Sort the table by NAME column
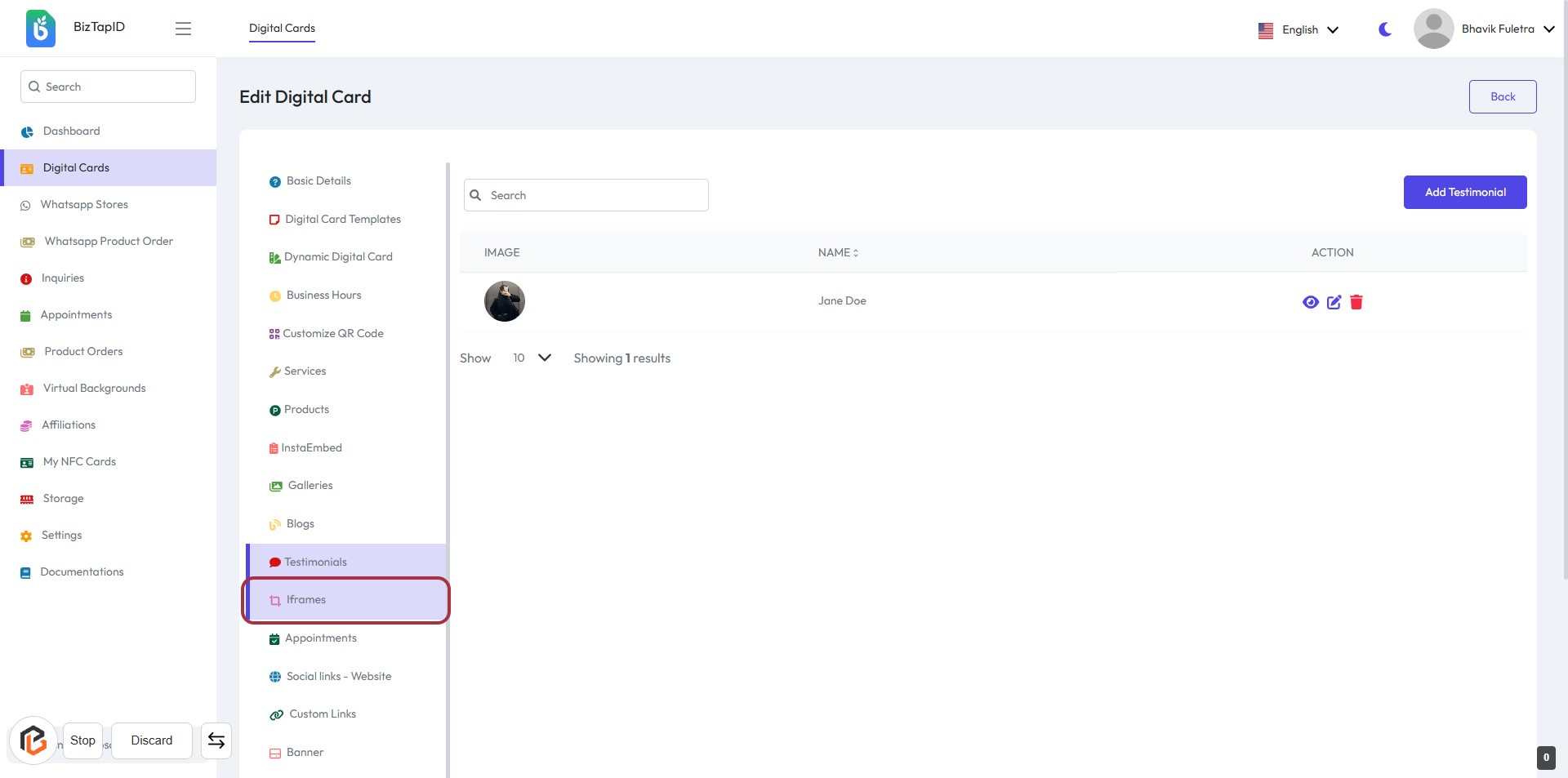Screen dimensions: 1568x778 (838, 252)
